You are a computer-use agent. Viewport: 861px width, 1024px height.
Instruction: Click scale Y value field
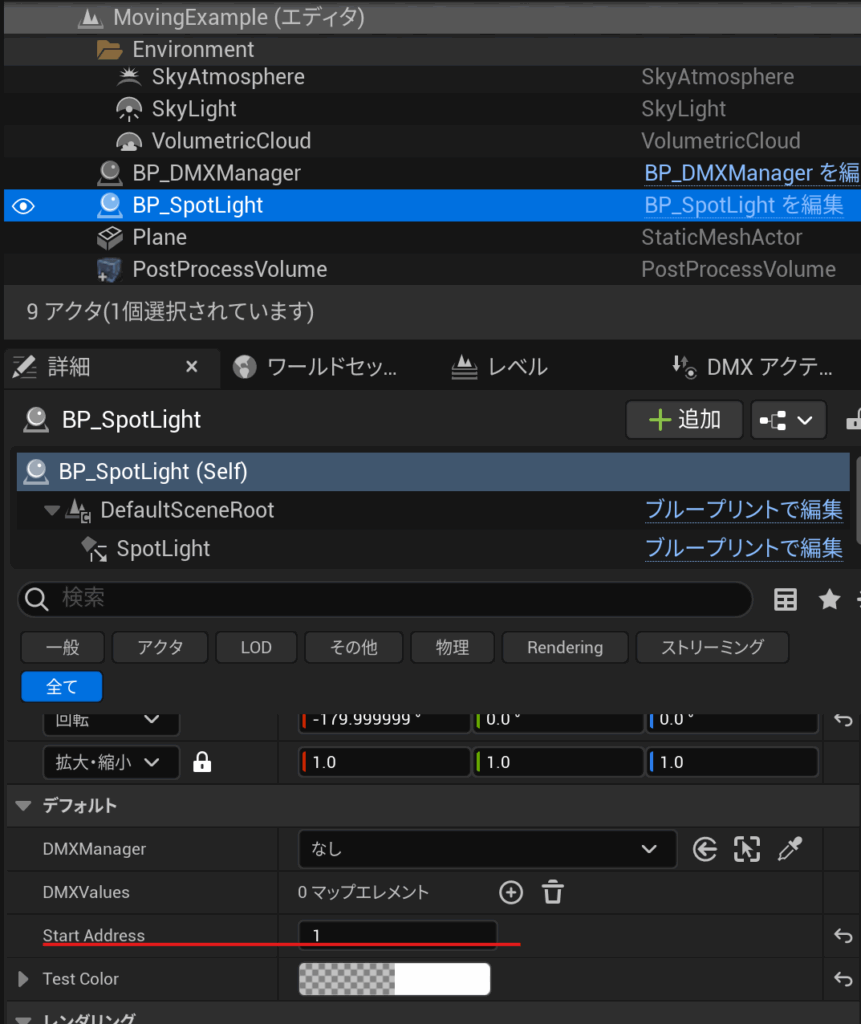(559, 762)
